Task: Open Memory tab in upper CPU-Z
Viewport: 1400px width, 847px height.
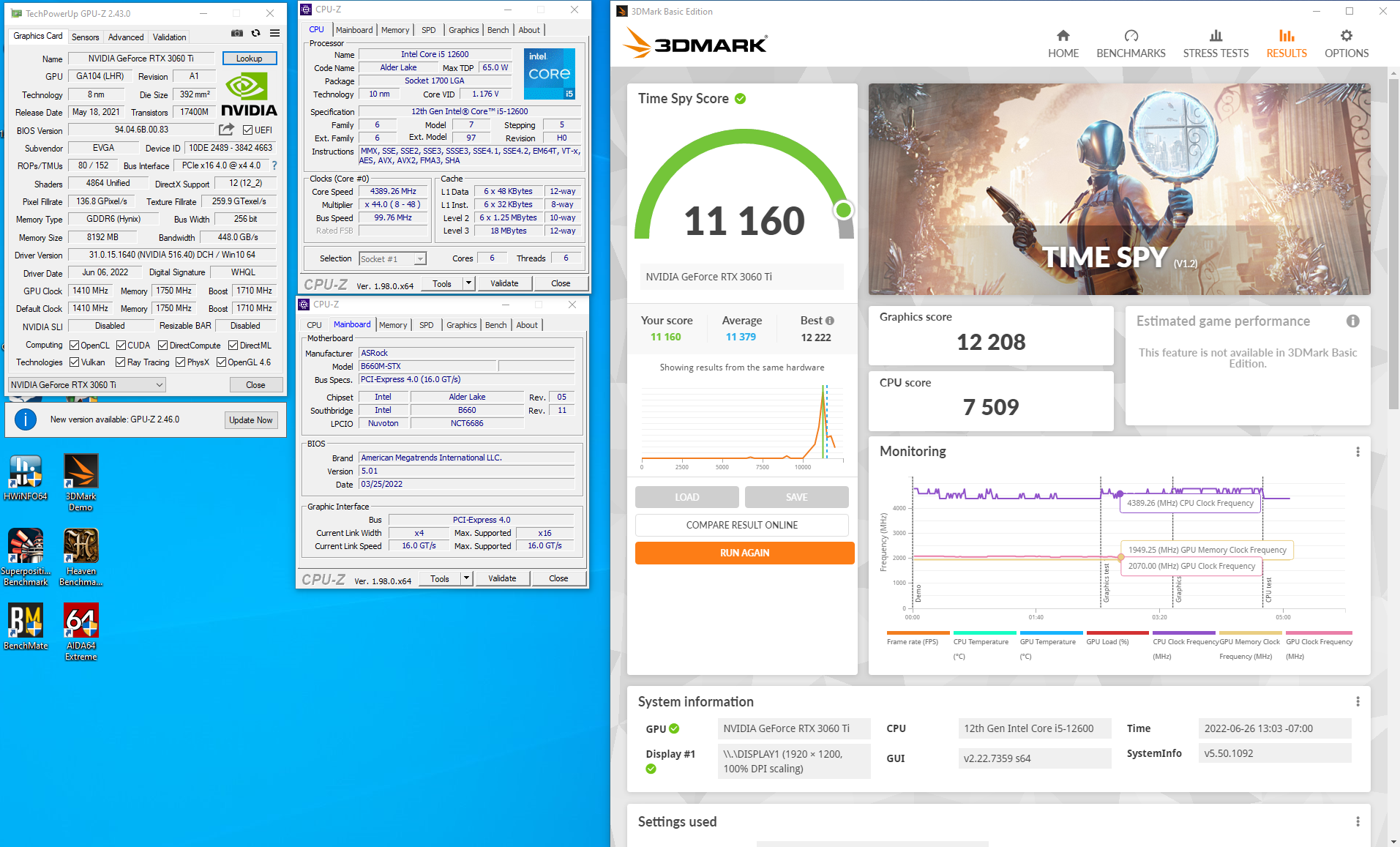Action: tap(395, 30)
